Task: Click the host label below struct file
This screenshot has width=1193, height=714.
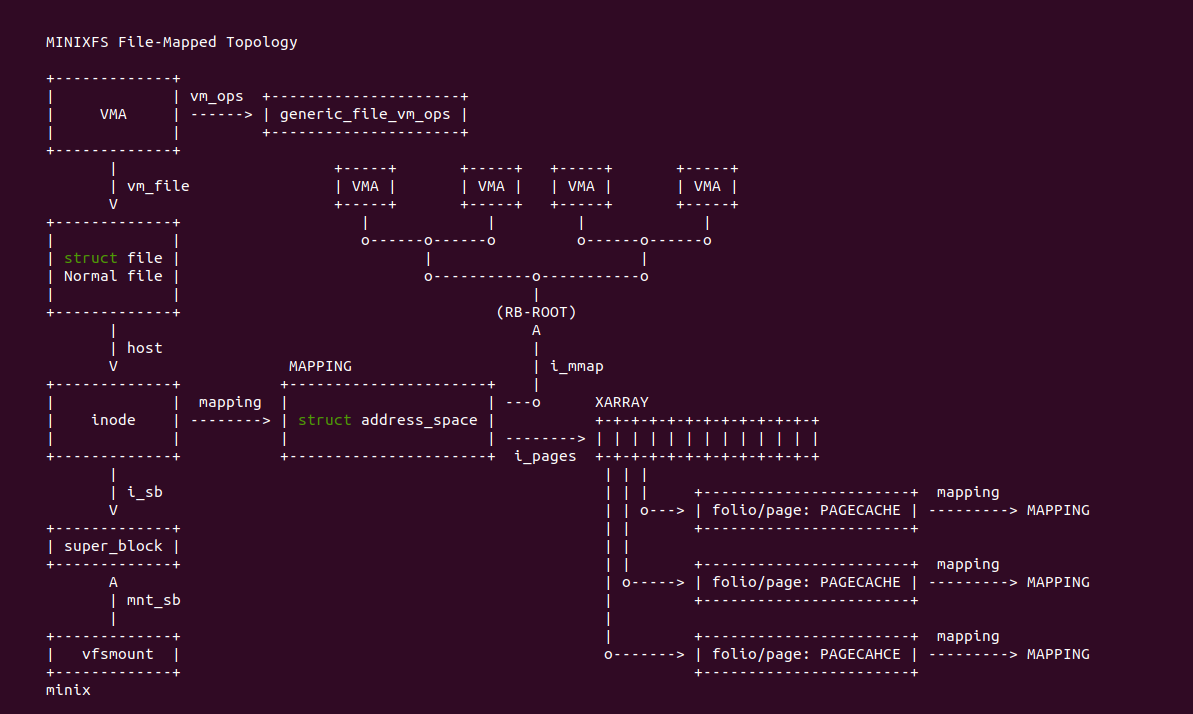Action: click(x=145, y=348)
